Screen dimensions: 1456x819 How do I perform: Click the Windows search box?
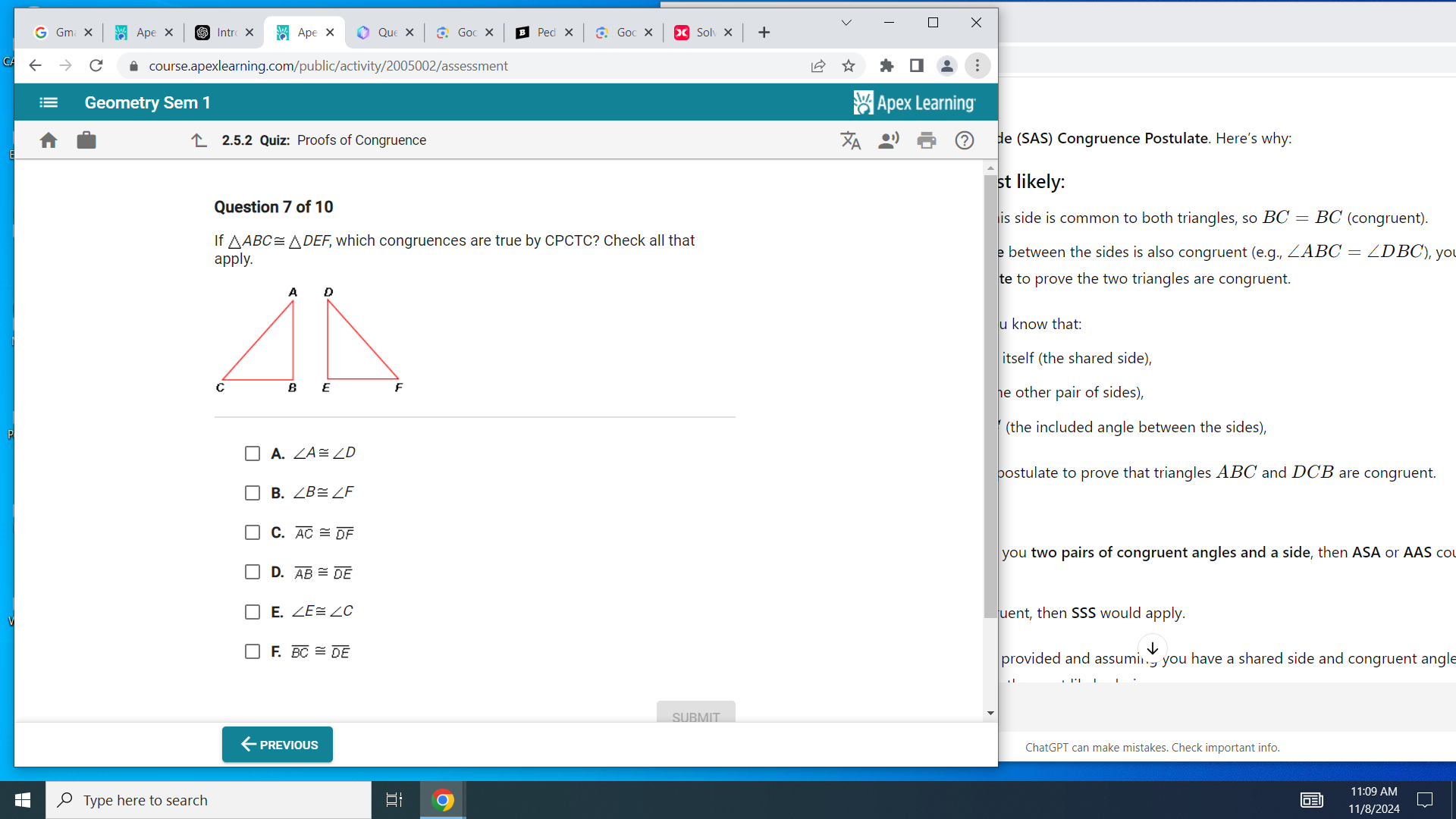pos(209,800)
